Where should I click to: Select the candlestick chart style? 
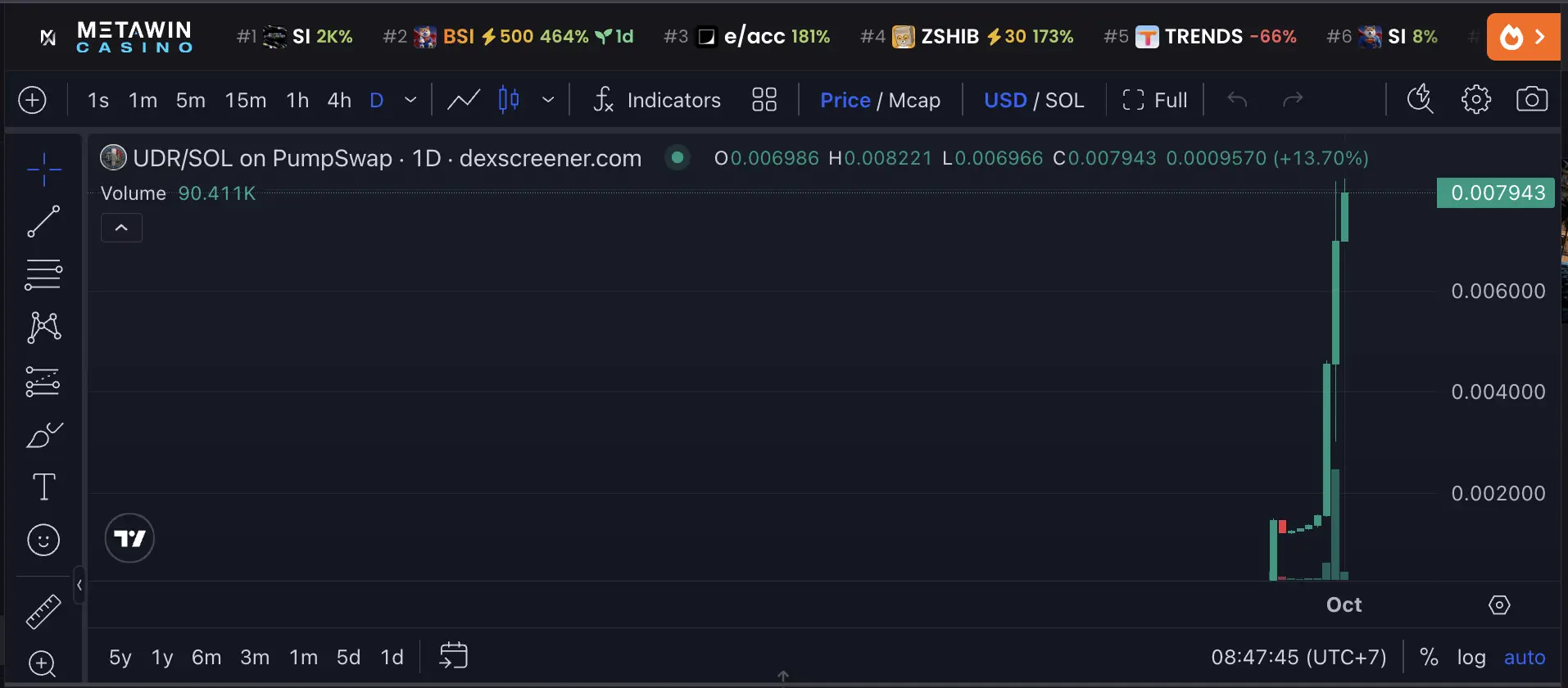pos(509,100)
